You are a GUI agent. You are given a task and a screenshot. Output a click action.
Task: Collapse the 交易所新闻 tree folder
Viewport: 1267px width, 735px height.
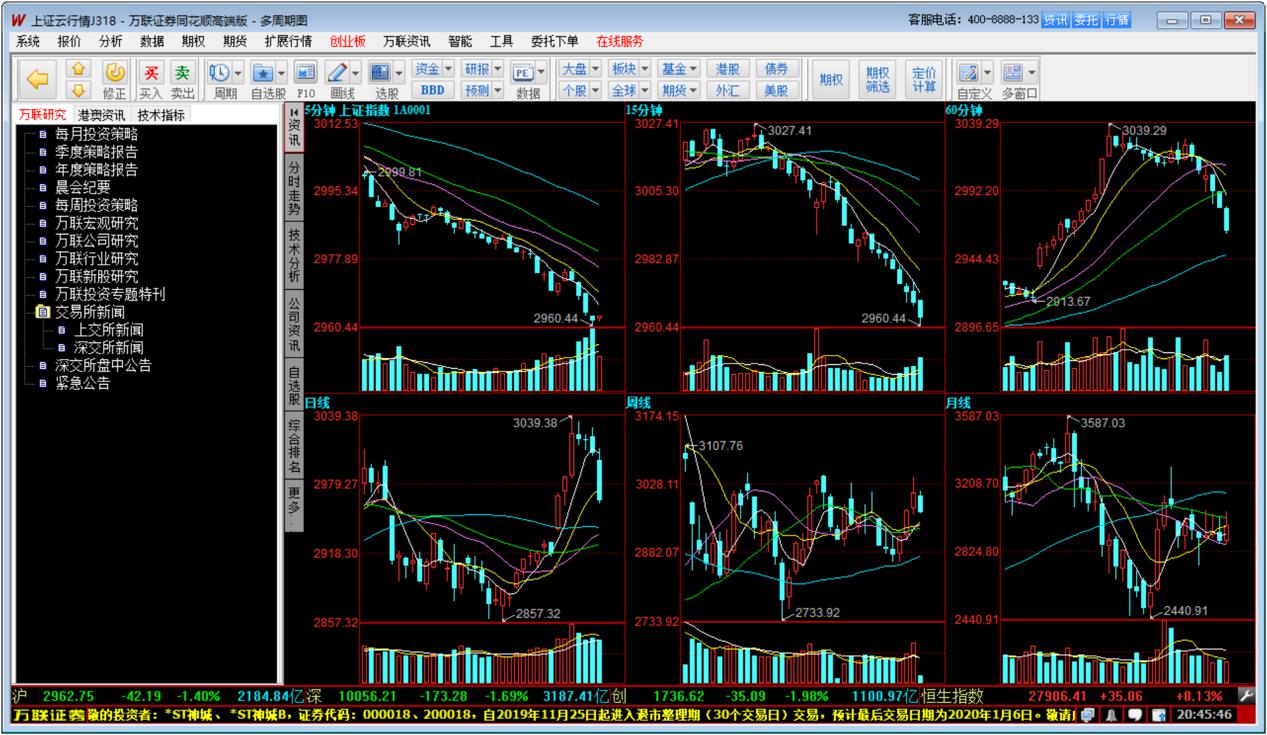tap(42, 312)
